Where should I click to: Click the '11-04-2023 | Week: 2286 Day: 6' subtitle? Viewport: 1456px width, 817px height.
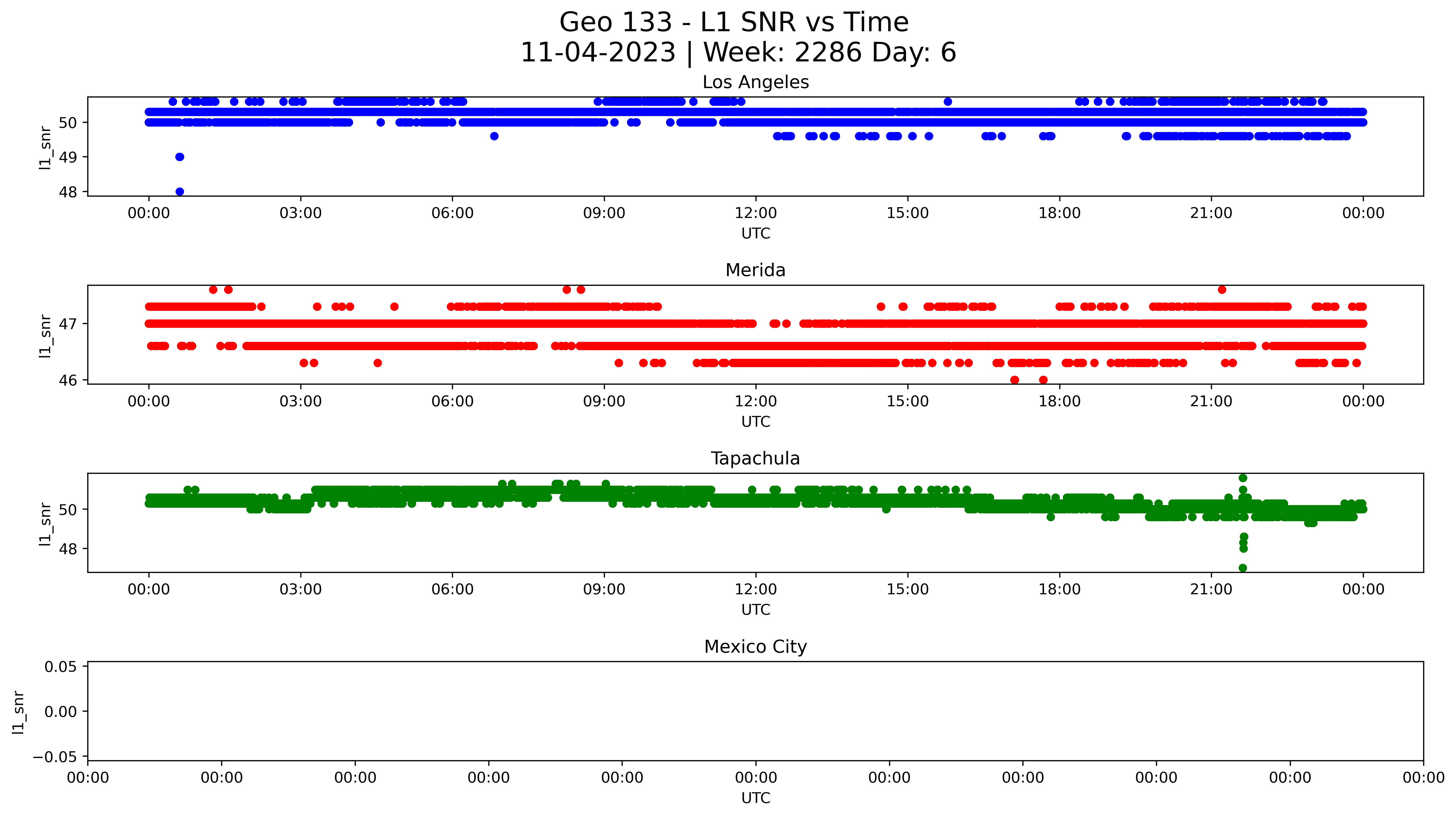click(738, 53)
